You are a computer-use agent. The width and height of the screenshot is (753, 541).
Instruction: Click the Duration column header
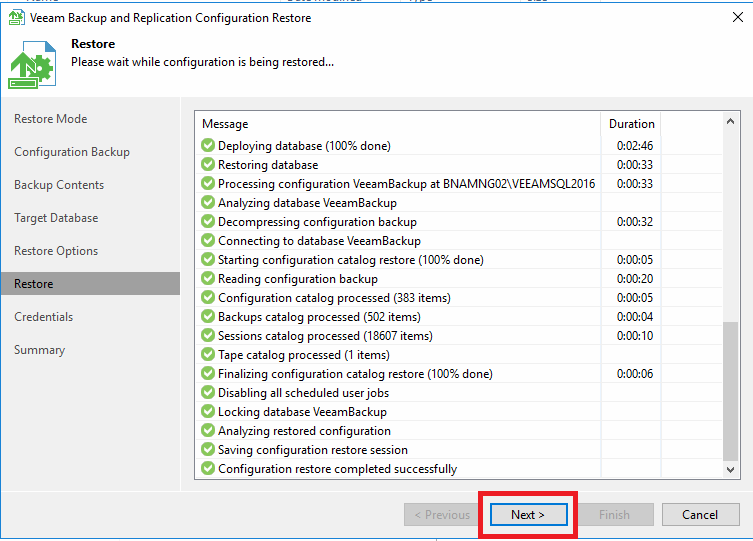(632, 124)
